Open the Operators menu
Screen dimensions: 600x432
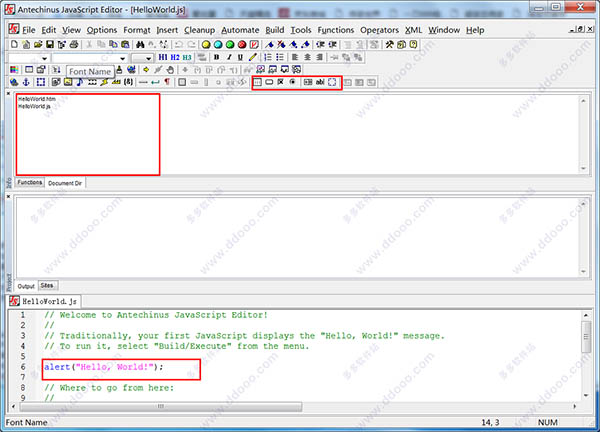pyautogui.click(x=379, y=30)
